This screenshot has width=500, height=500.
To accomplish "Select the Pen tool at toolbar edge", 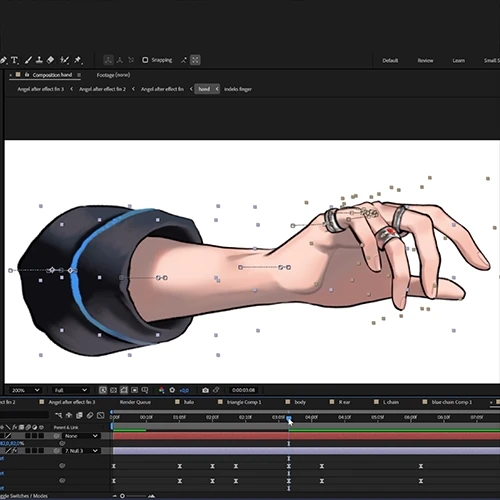I will (3, 60).
